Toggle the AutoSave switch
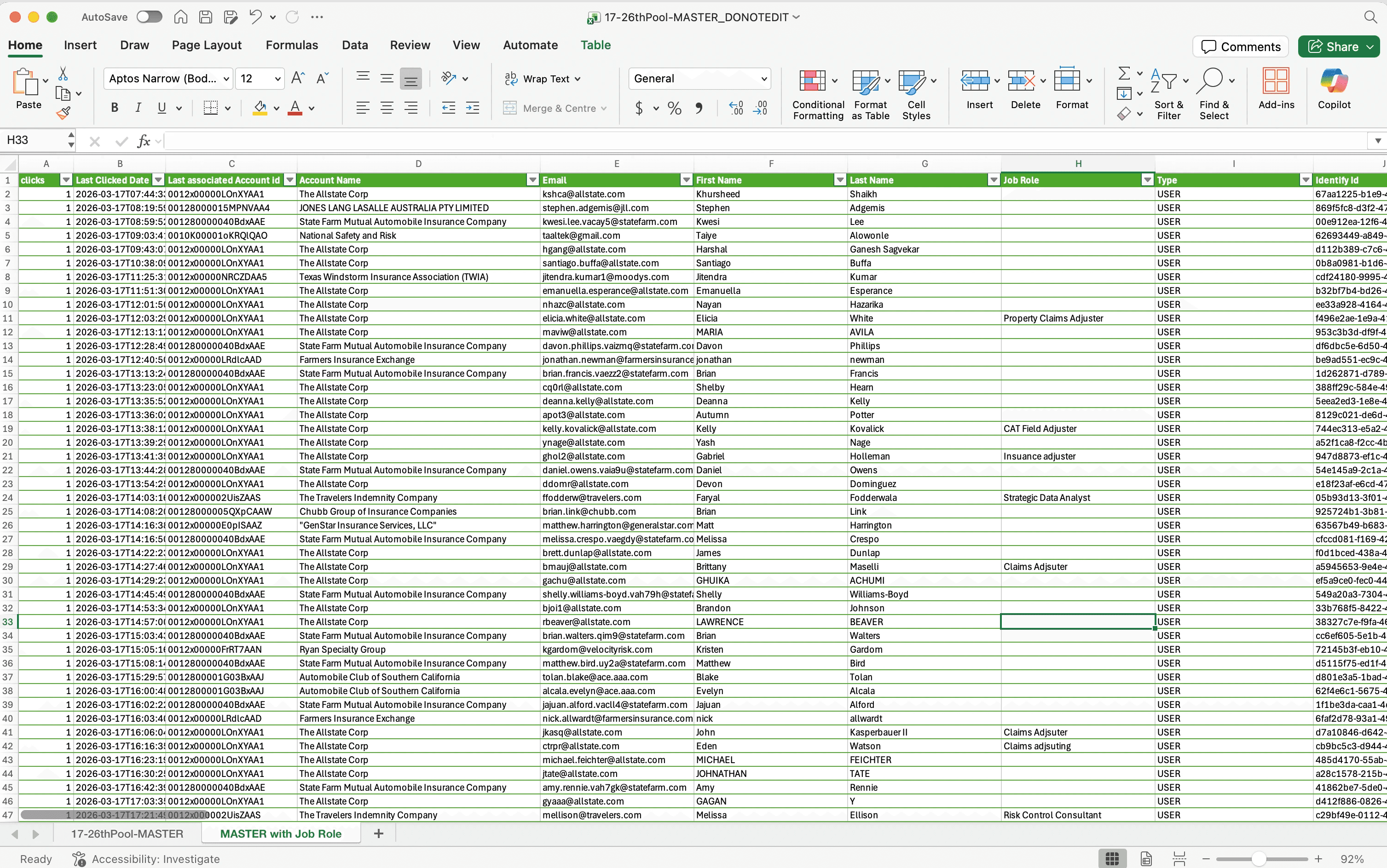 [149, 17]
